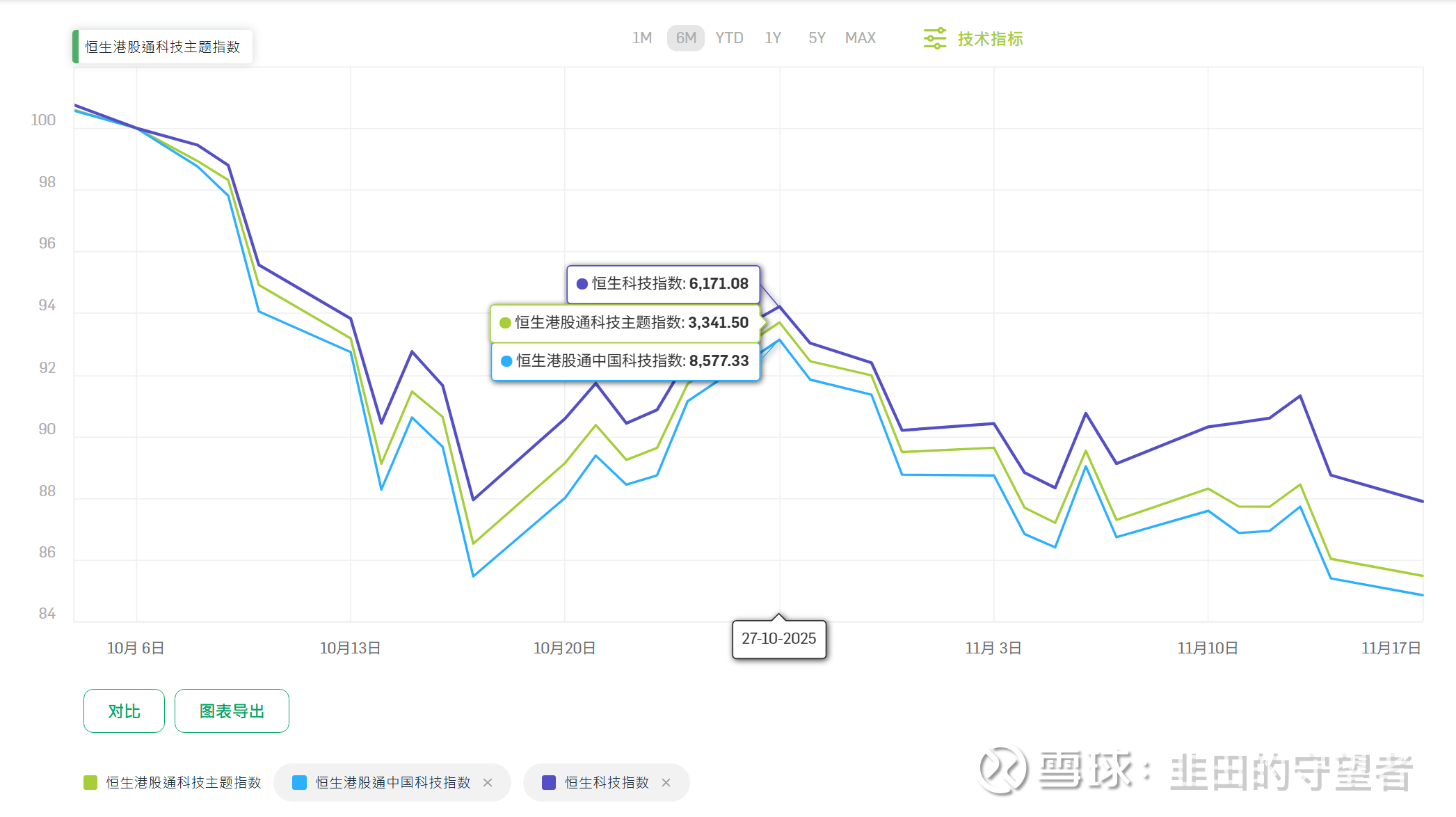This screenshot has width=1456, height=817.
Task: Toggle 恒生港股通中国科技指数 series visibility
Action: tap(392, 783)
